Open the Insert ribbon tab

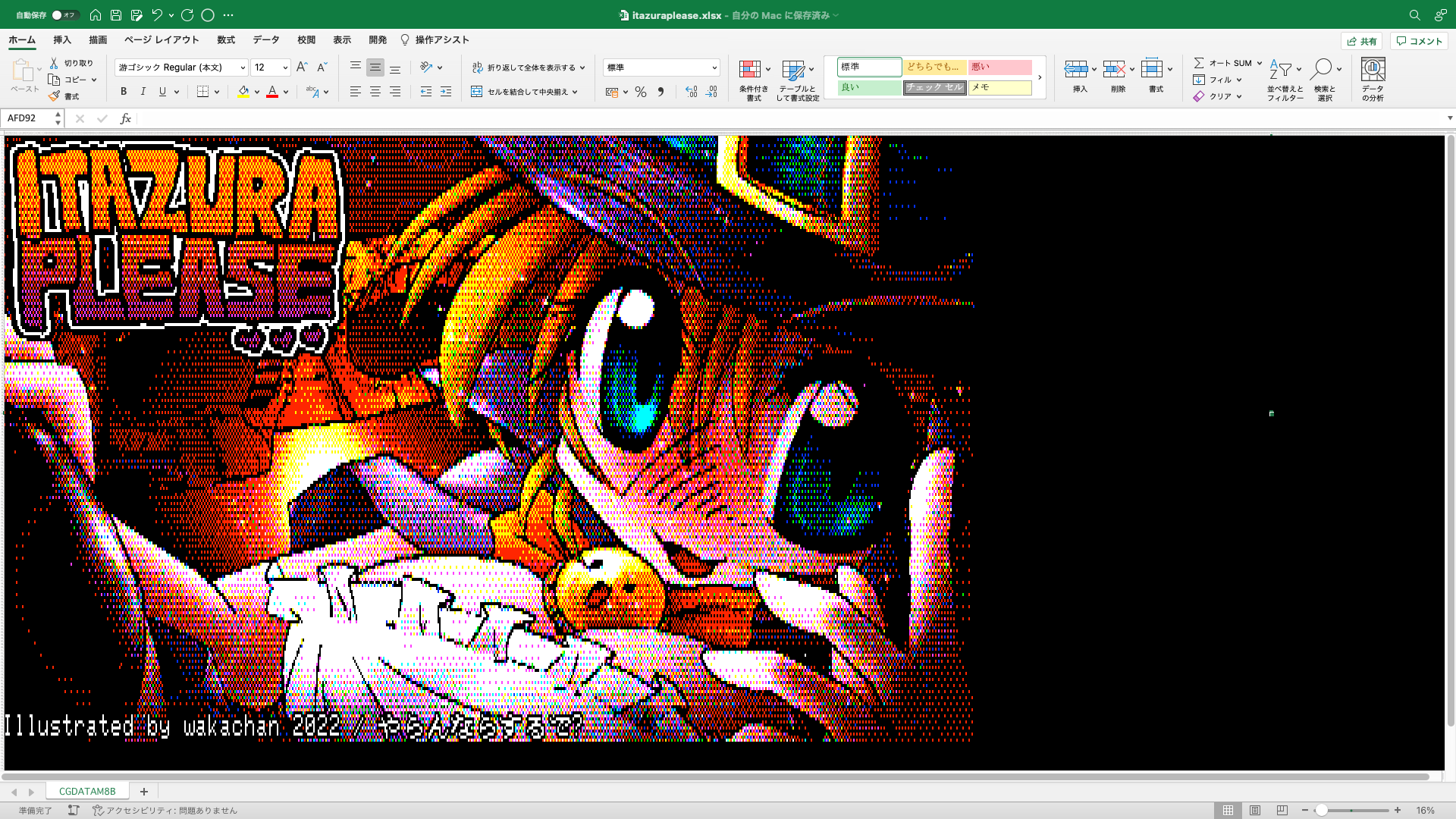[62, 39]
